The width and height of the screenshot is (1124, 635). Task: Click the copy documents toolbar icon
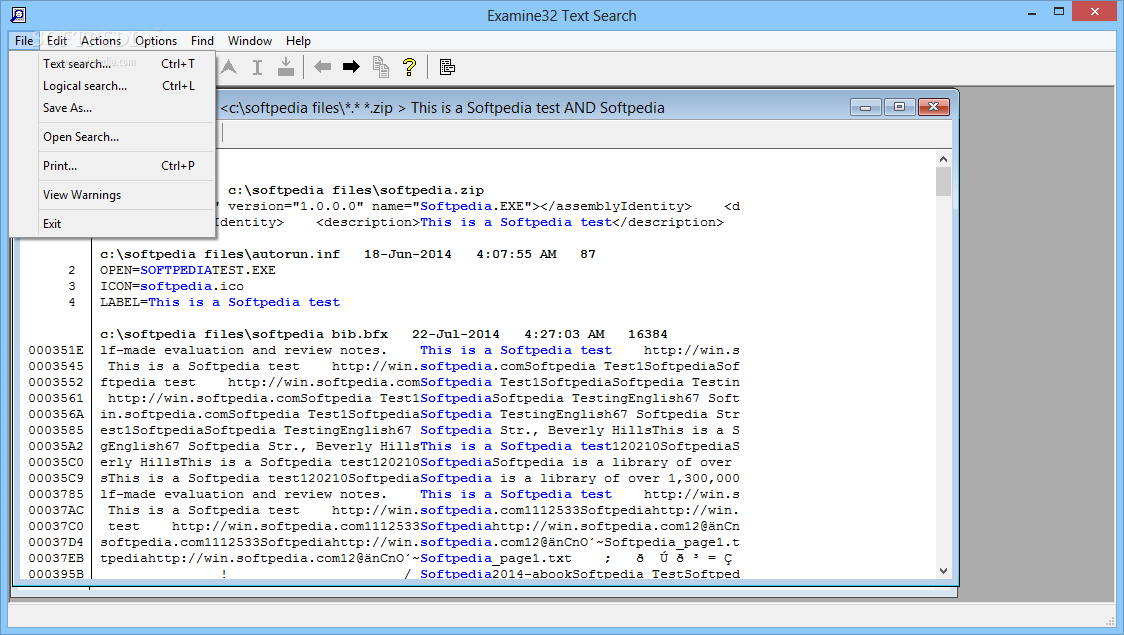coord(381,67)
